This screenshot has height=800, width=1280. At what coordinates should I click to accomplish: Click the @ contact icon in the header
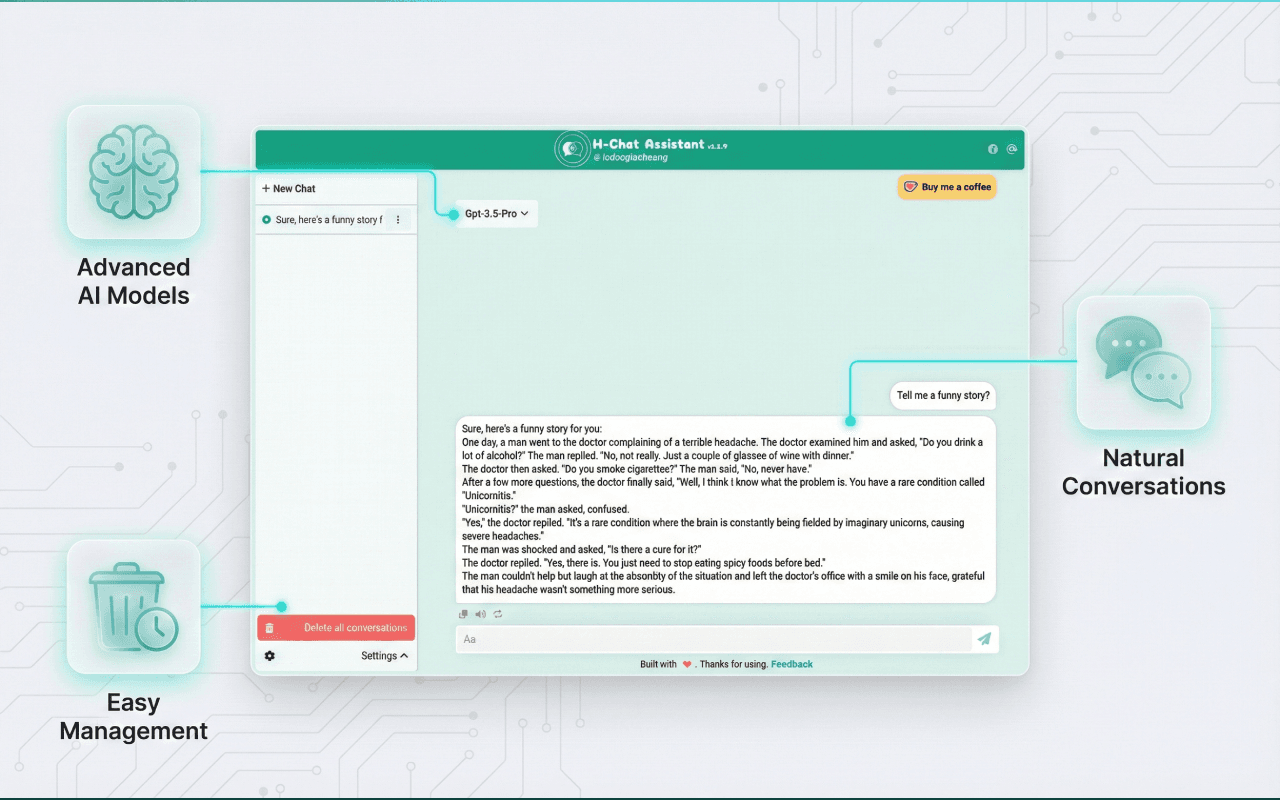pyautogui.click(x=1012, y=149)
